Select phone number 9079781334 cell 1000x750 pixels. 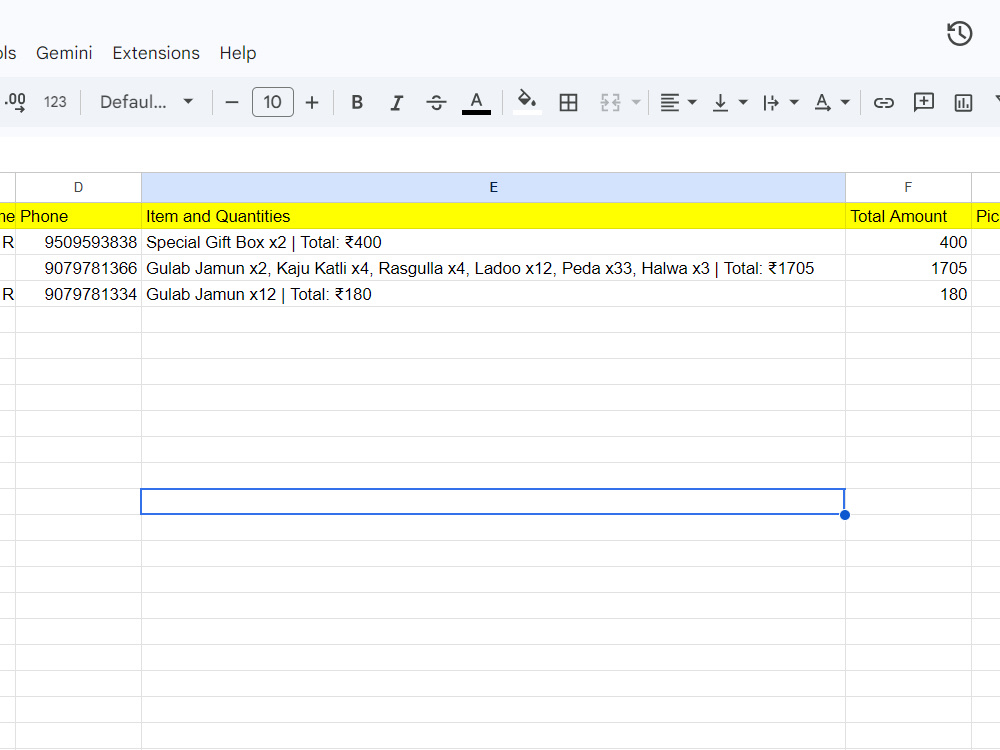(78, 295)
